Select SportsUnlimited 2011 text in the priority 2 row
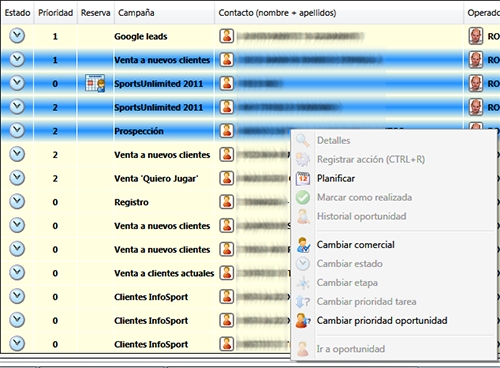The height and width of the screenshot is (368, 500). (158, 107)
